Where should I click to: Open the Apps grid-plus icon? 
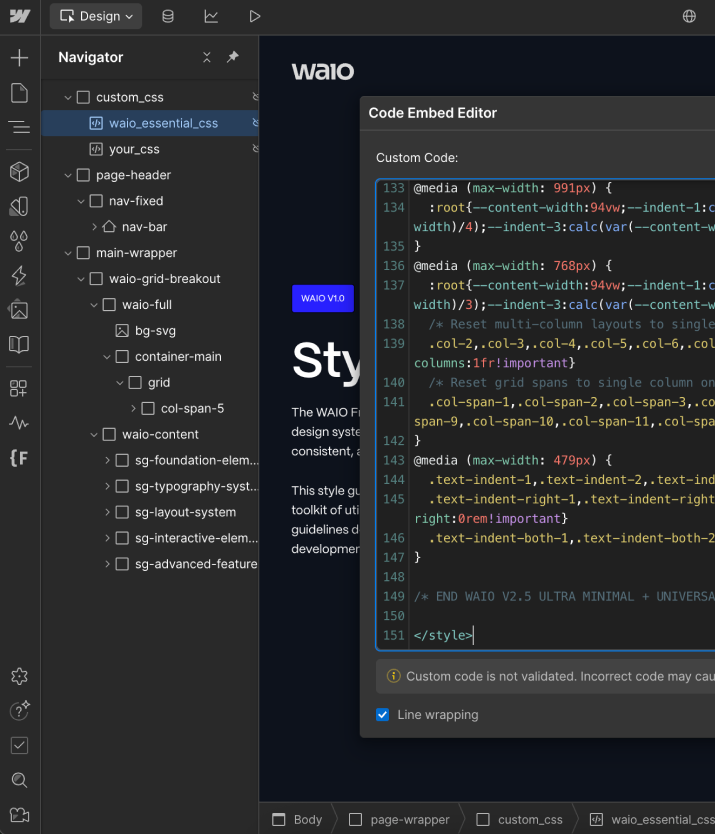(19, 388)
